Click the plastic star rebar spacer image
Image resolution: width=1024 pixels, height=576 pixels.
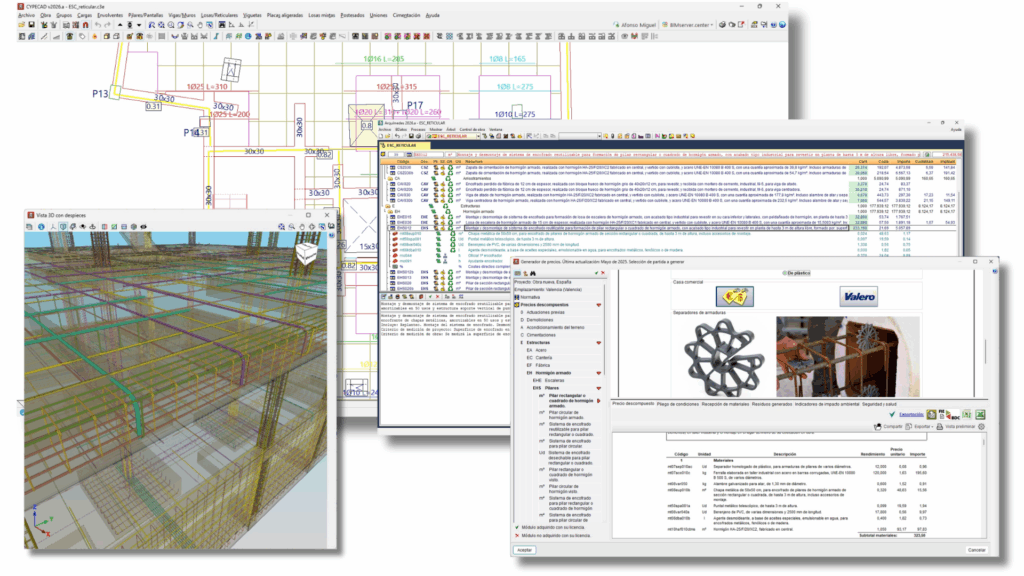[x=722, y=356]
